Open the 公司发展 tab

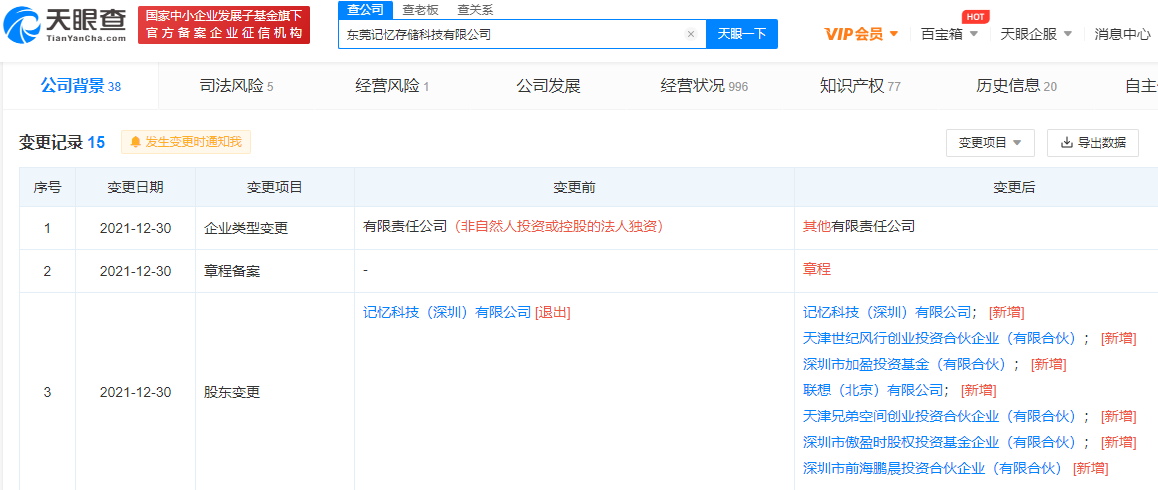[x=548, y=86]
